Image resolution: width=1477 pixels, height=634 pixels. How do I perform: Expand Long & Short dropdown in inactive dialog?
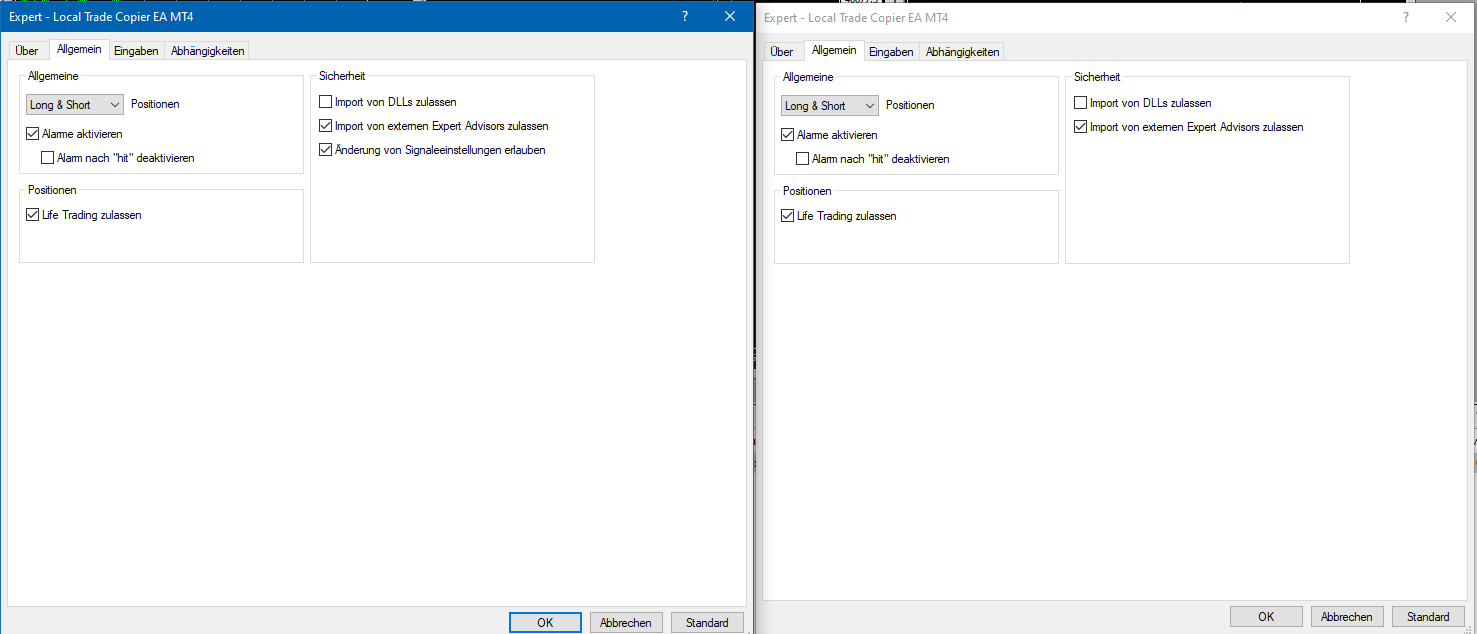[830, 105]
